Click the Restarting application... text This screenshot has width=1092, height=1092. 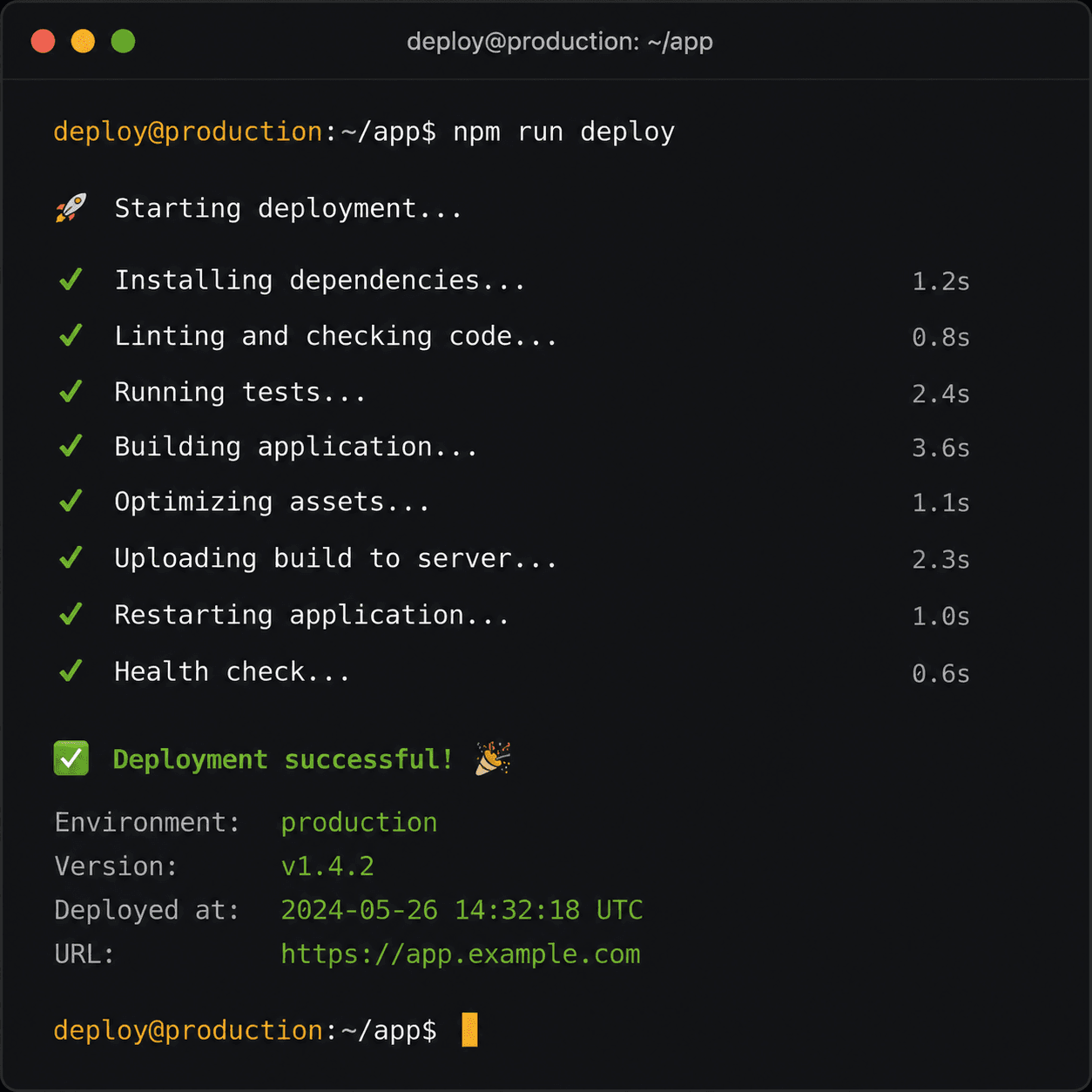coord(312,616)
